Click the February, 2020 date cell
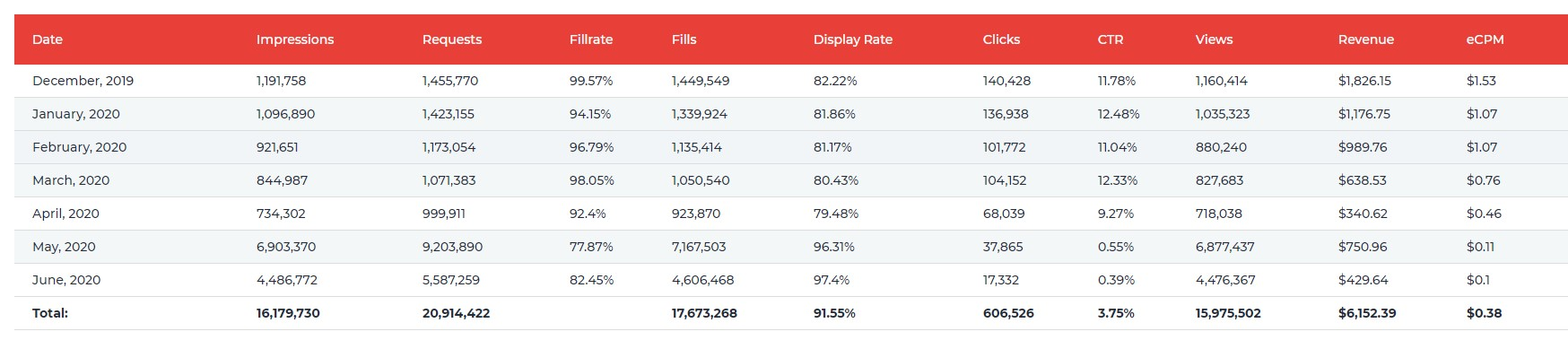1568x349 pixels. coord(79,147)
